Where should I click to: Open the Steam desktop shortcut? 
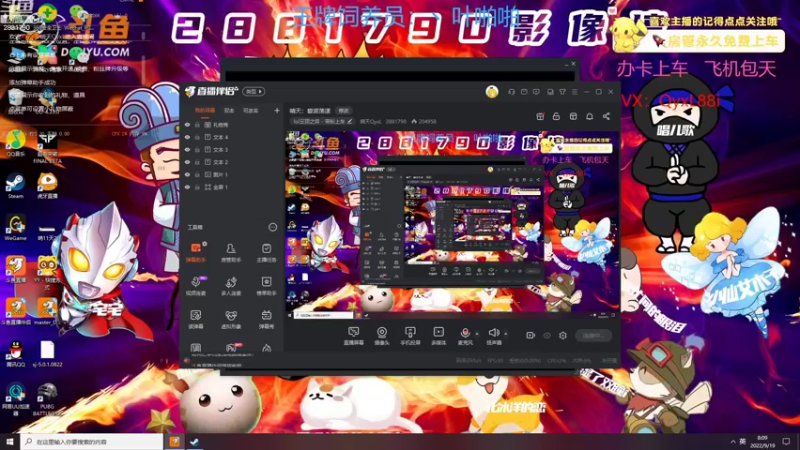point(15,186)
